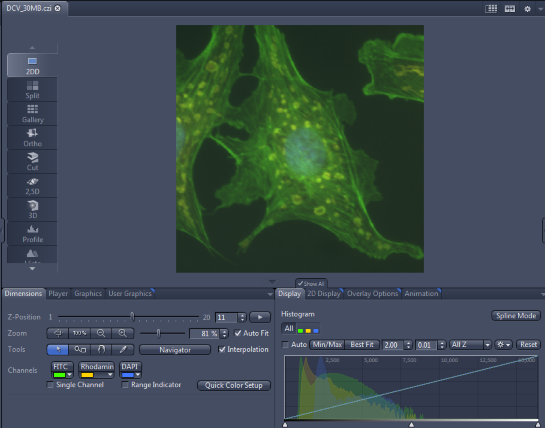Open the Overlay Options tab
Viewport: 545px width, 428px height.
[372, 293]
